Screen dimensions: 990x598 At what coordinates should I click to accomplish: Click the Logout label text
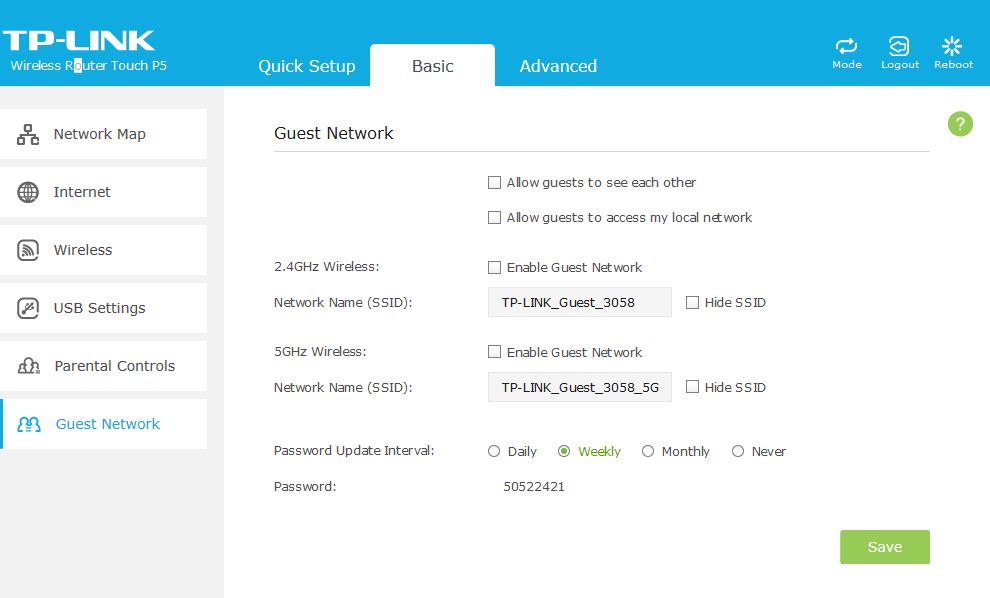pyautogui.click(x=900, y=64)
